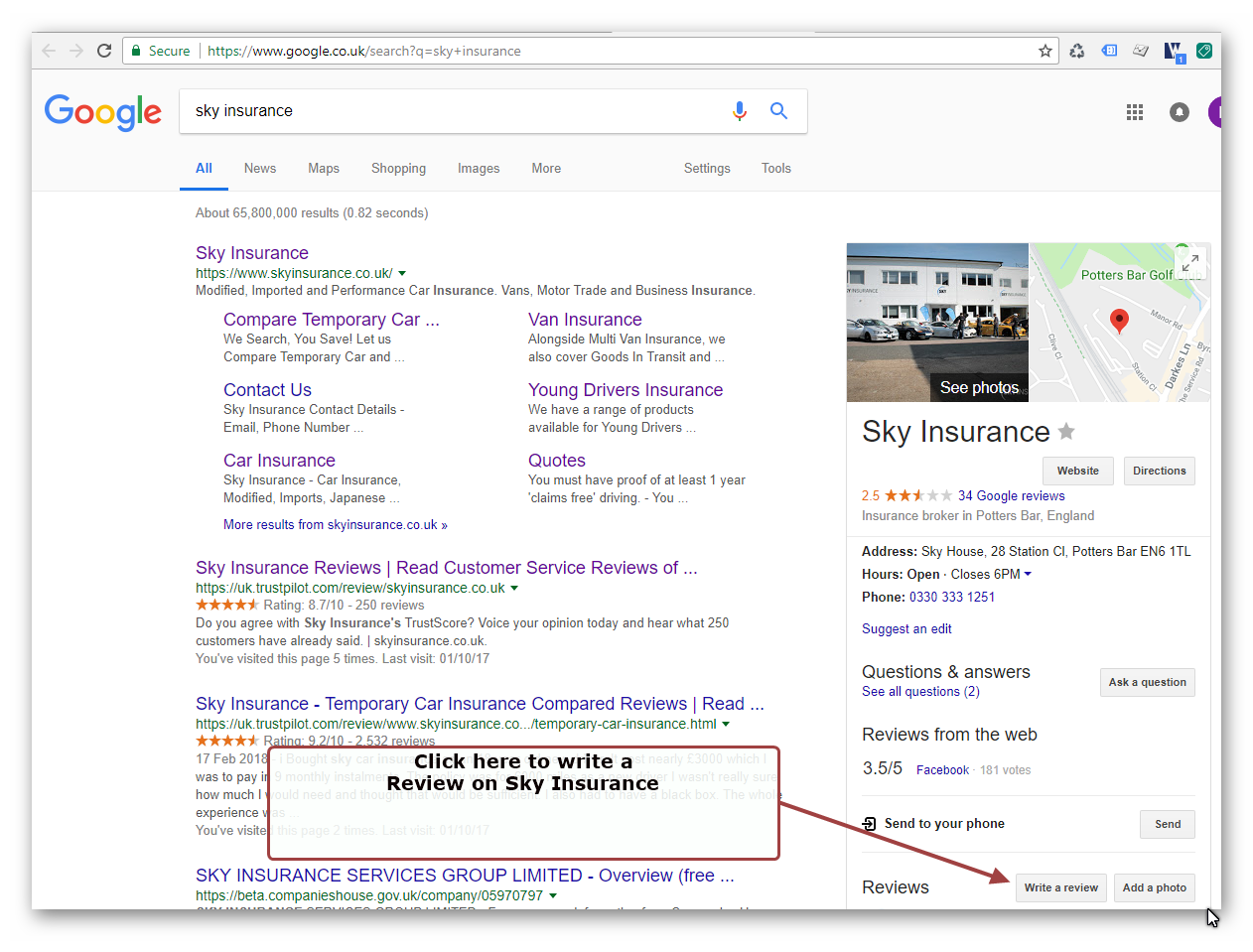1253x952 pixels.
Task: Open the companieshouse URL dropdown arrow
Action: tap(553, 895)
